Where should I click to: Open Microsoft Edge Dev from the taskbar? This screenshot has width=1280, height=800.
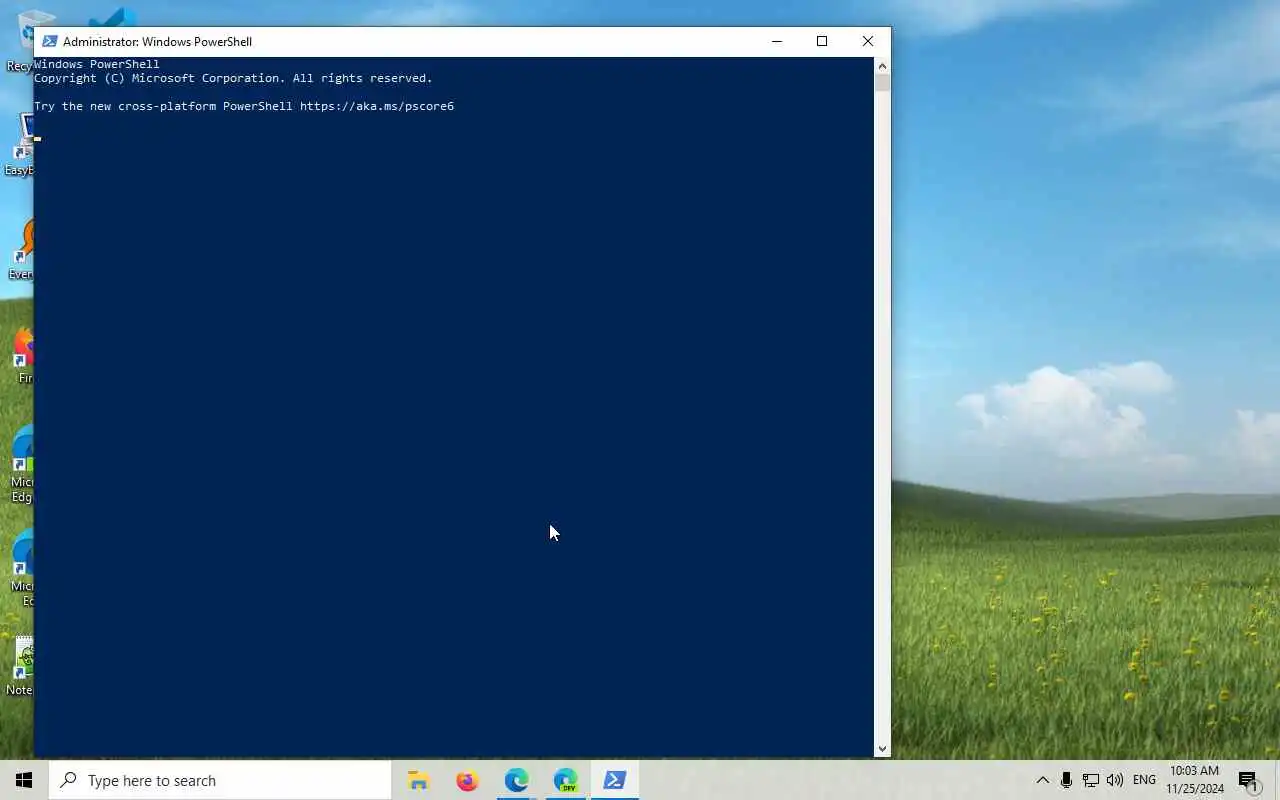click(x=565, y=780)
